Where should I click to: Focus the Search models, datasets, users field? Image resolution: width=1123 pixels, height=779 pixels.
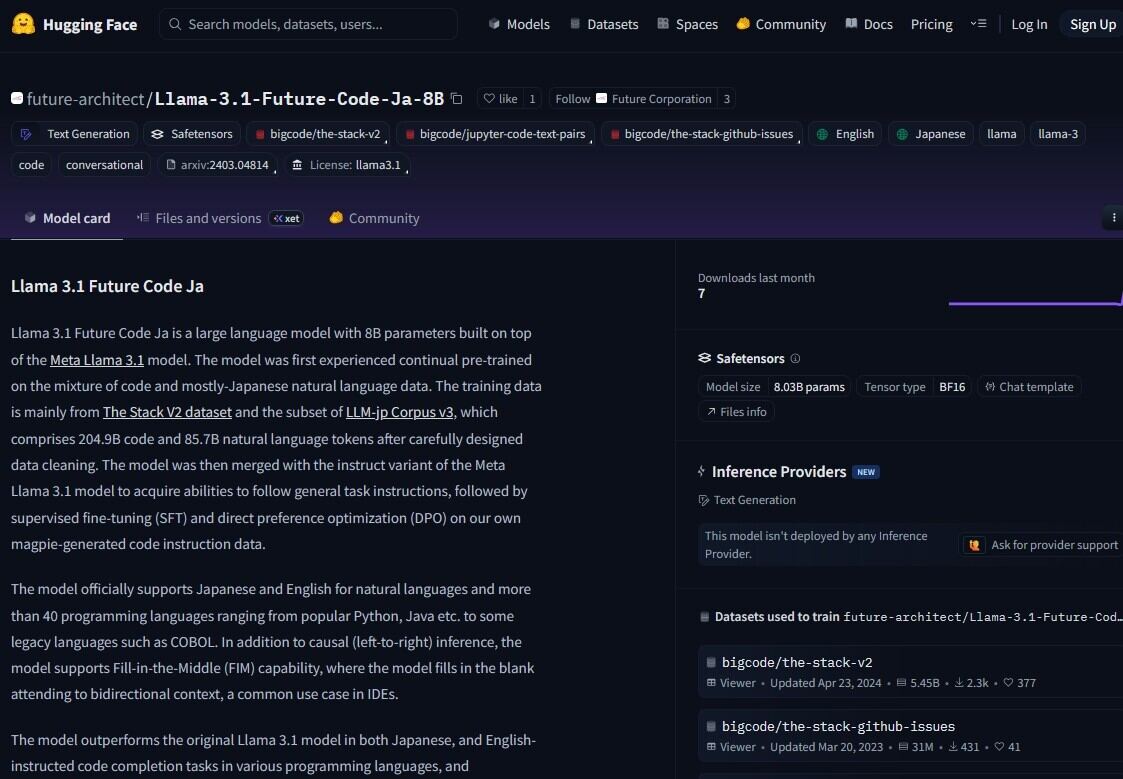point(308,24)
